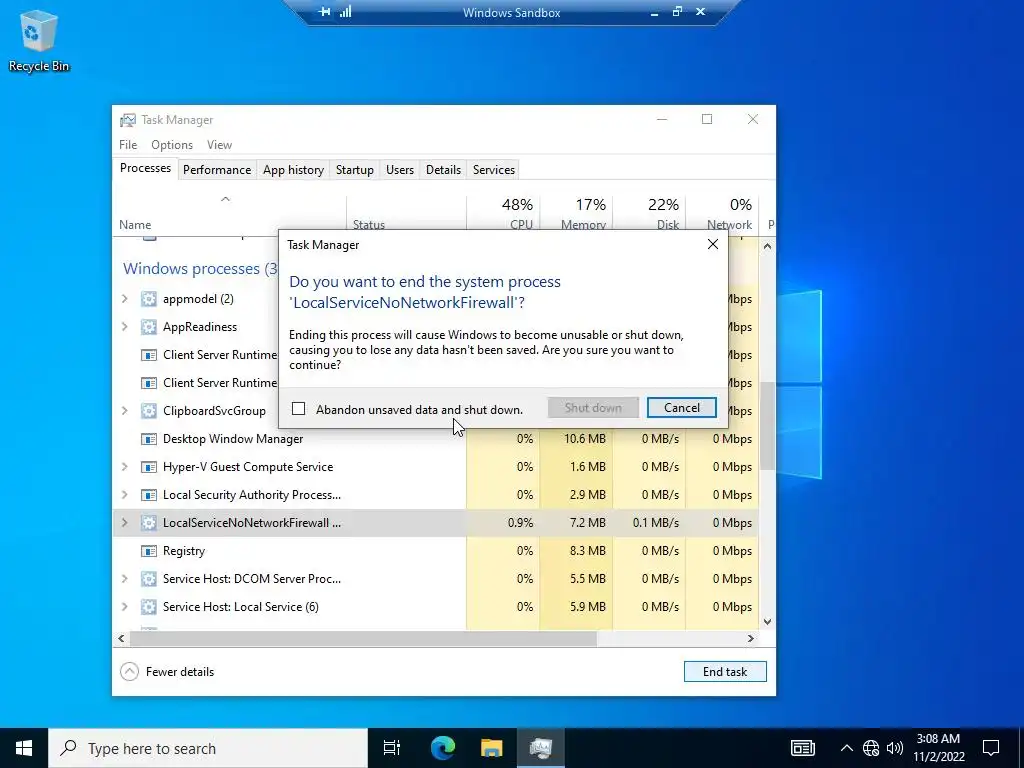The image size is (1024, 768).
Task: Click horizontal scrollbar left arrow
Action: coord(121,638)
